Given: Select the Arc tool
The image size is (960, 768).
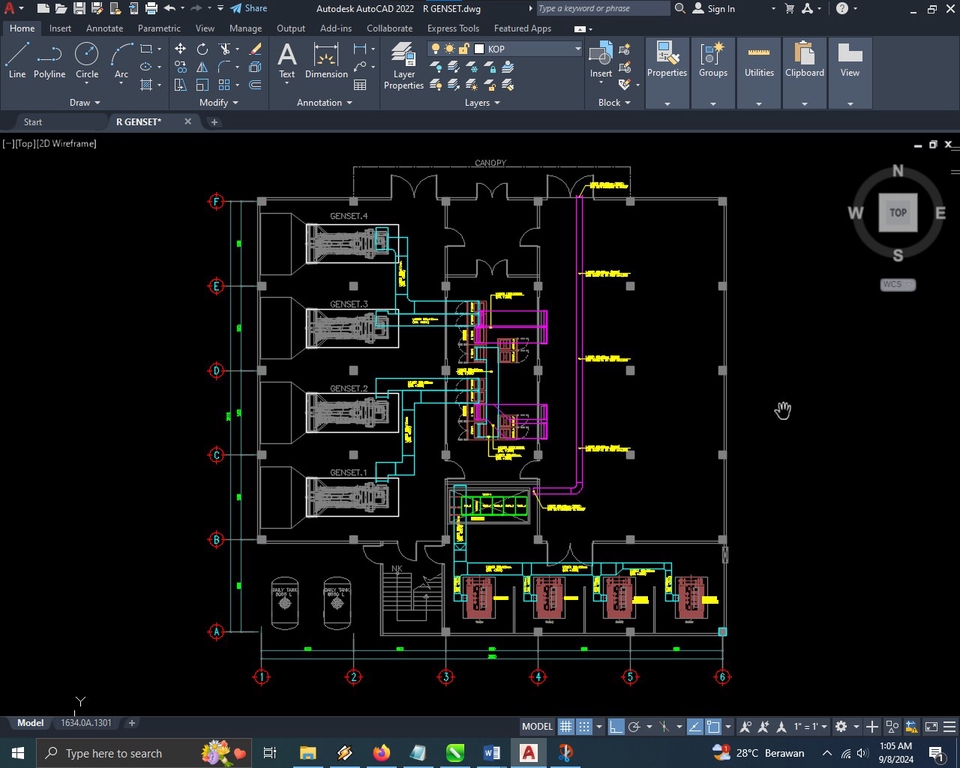Looking at the screenshot, I should 121,61.
